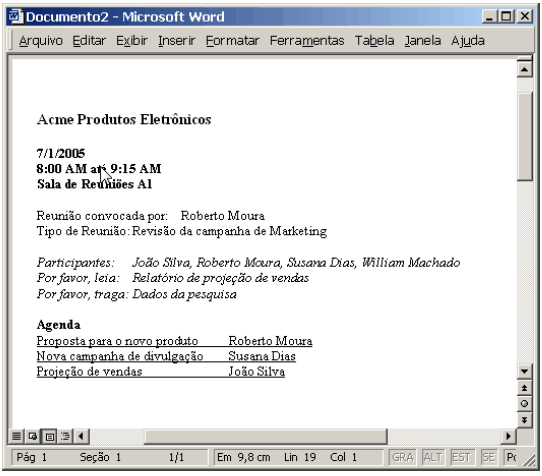Image resolution: width=542 pixels, height=476 pixels.
Task: Click the vertical scrollbar thumb
Action: point(524,137)
